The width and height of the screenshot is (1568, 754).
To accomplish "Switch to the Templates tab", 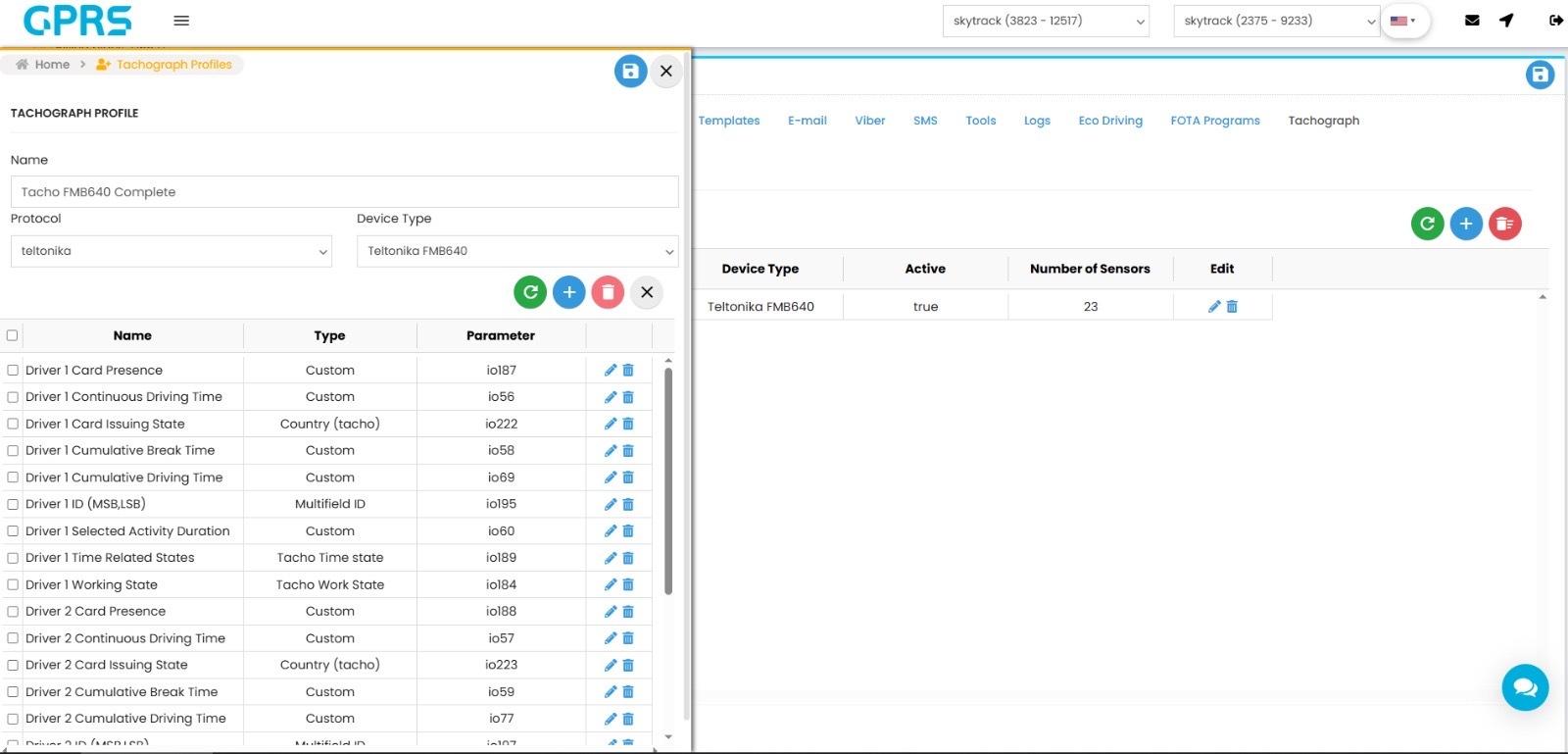I will coord(729,121).
